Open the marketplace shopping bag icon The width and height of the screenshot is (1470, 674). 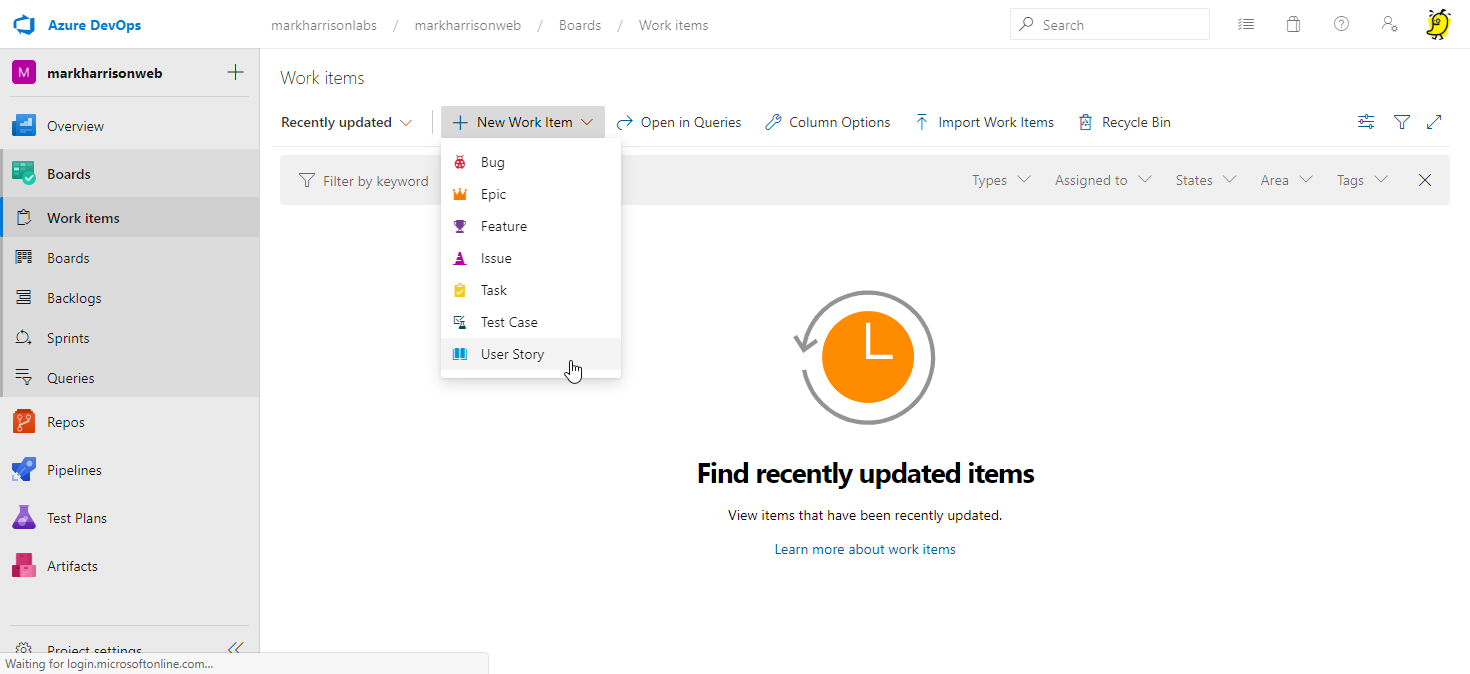[1293, 24]
